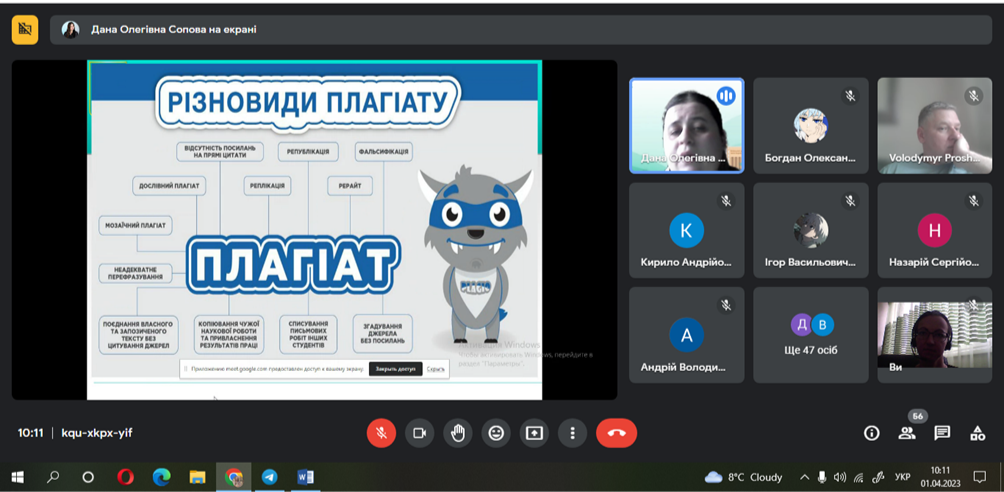Click the presenter banner 'Дана Олегівна Сопова на екрані'
This screenshot has width=1004, height=492.
(521, 29)
